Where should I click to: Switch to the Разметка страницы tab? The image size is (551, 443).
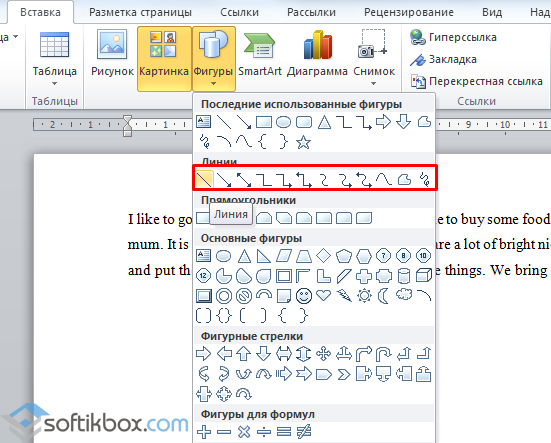[x=140, y=12]
